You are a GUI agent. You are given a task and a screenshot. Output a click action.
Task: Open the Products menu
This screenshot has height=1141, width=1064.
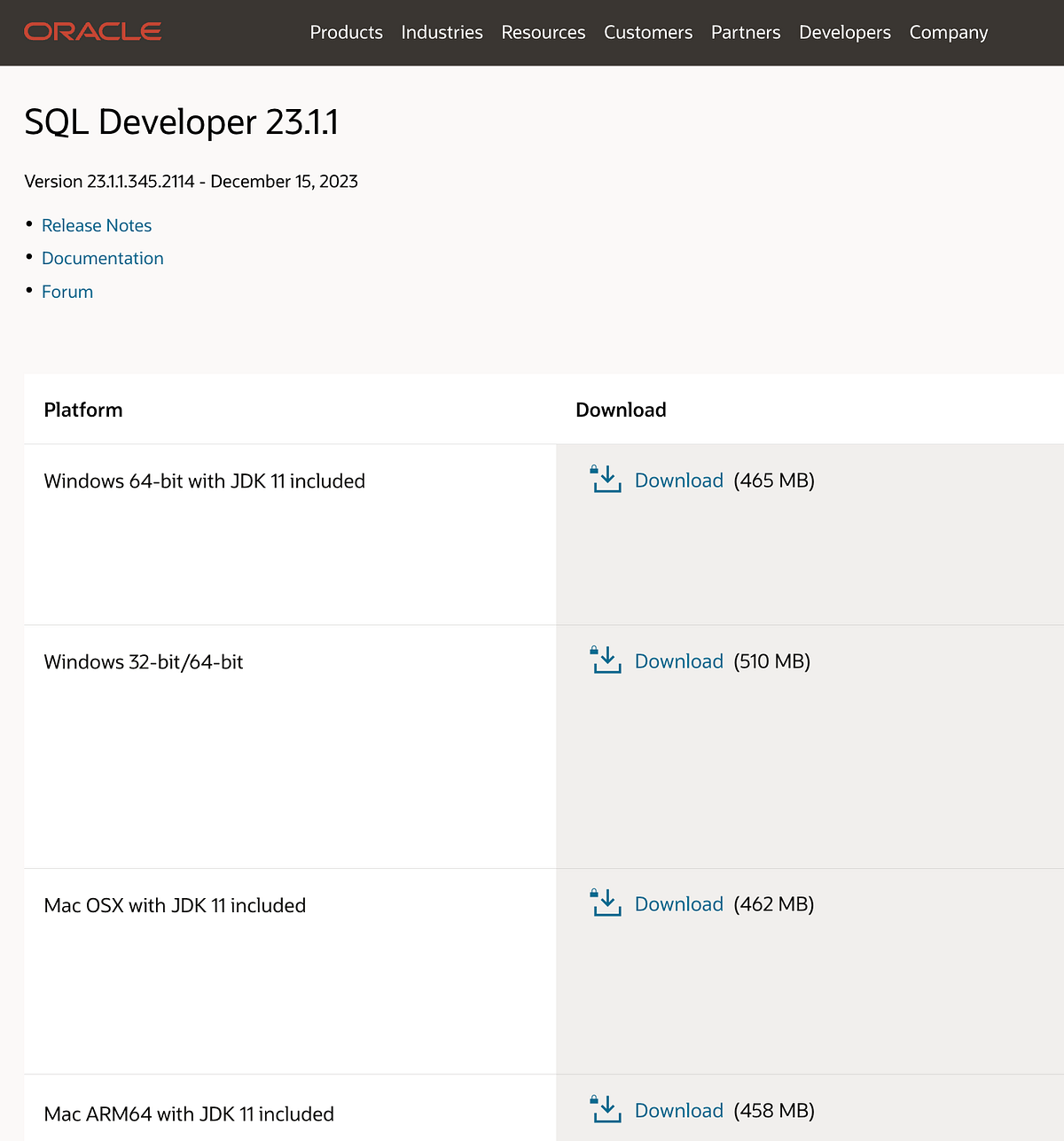point(346,32)
